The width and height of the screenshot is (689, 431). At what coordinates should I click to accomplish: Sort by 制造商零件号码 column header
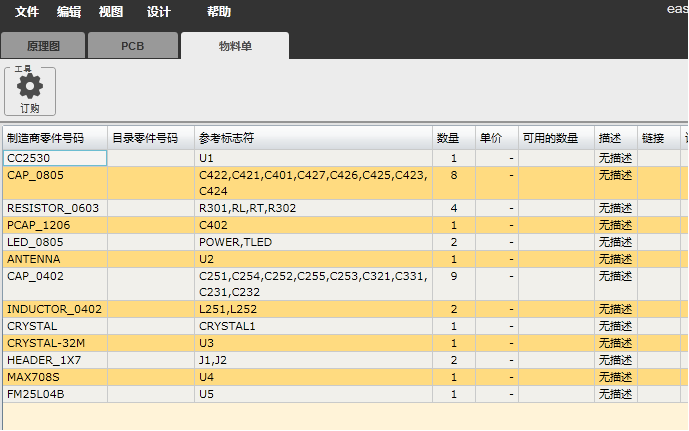pyautogui.click(x=55, y=138)
